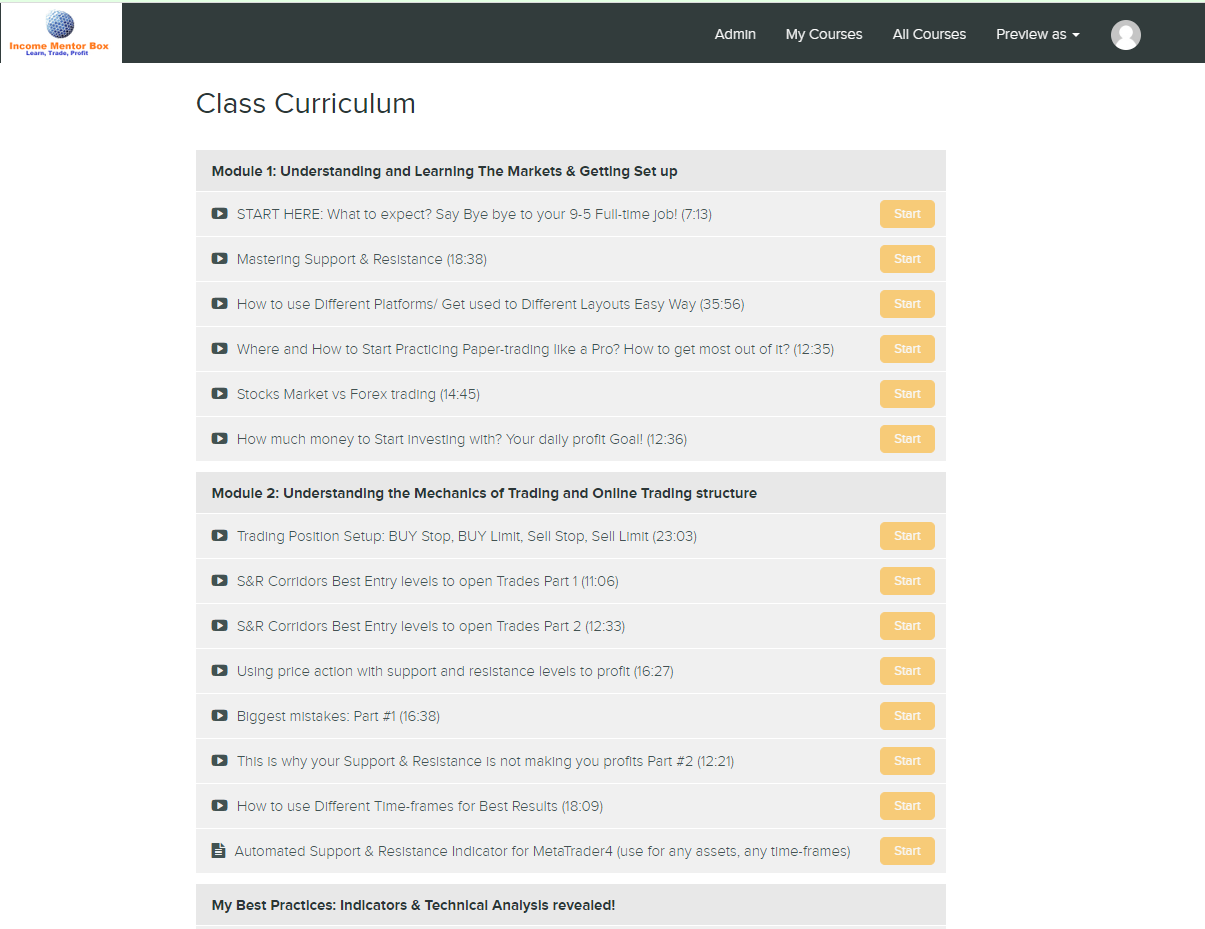Open title 'How to use Different Platforms'

pyautogui.click(x=490, y=304)
